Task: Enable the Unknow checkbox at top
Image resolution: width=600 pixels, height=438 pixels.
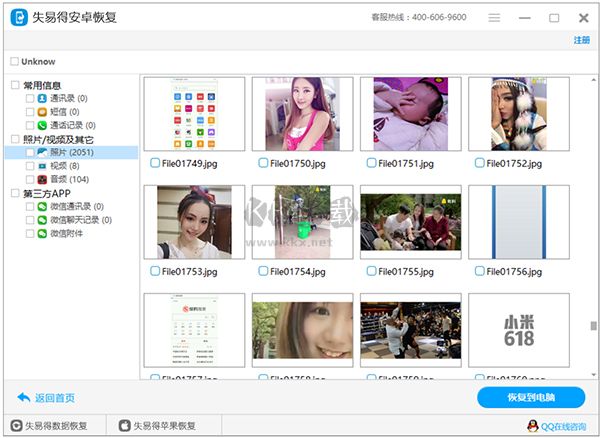Action: [13, 62]
